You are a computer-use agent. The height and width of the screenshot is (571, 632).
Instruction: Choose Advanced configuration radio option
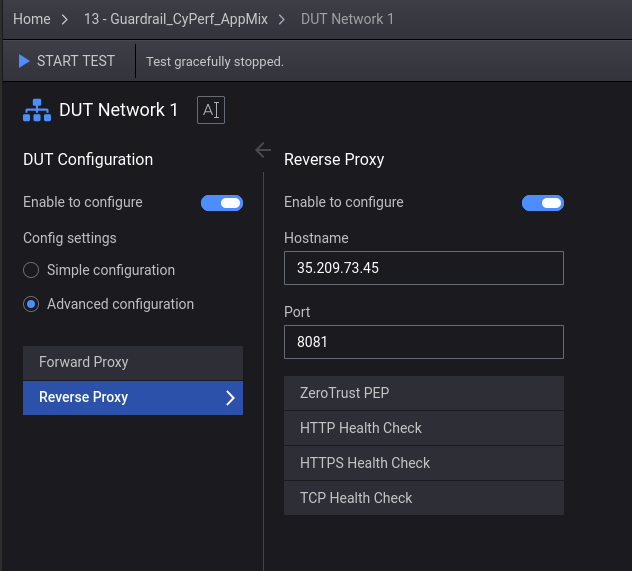click(x=31, y=304)
